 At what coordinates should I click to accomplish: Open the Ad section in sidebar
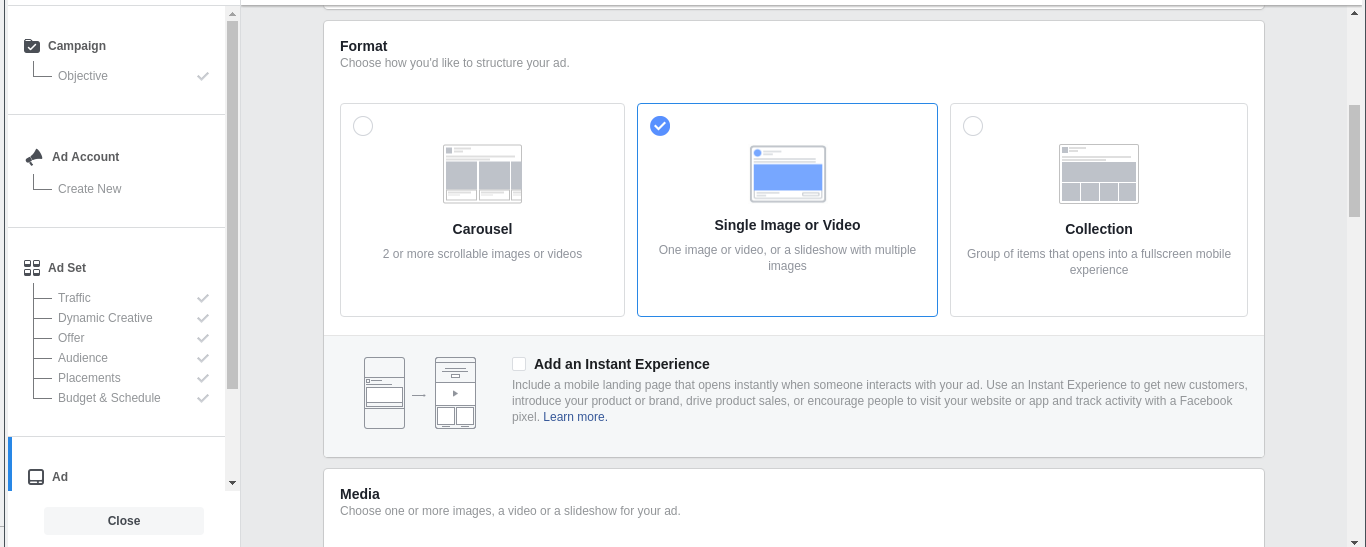[x=60, y=477]
